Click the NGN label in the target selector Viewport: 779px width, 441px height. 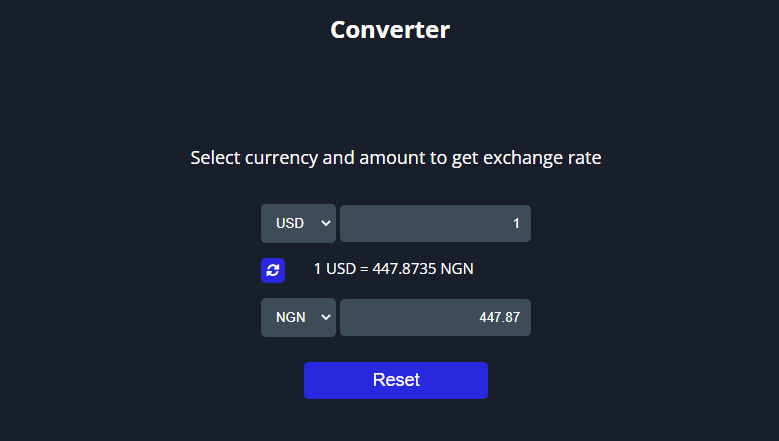291,317
